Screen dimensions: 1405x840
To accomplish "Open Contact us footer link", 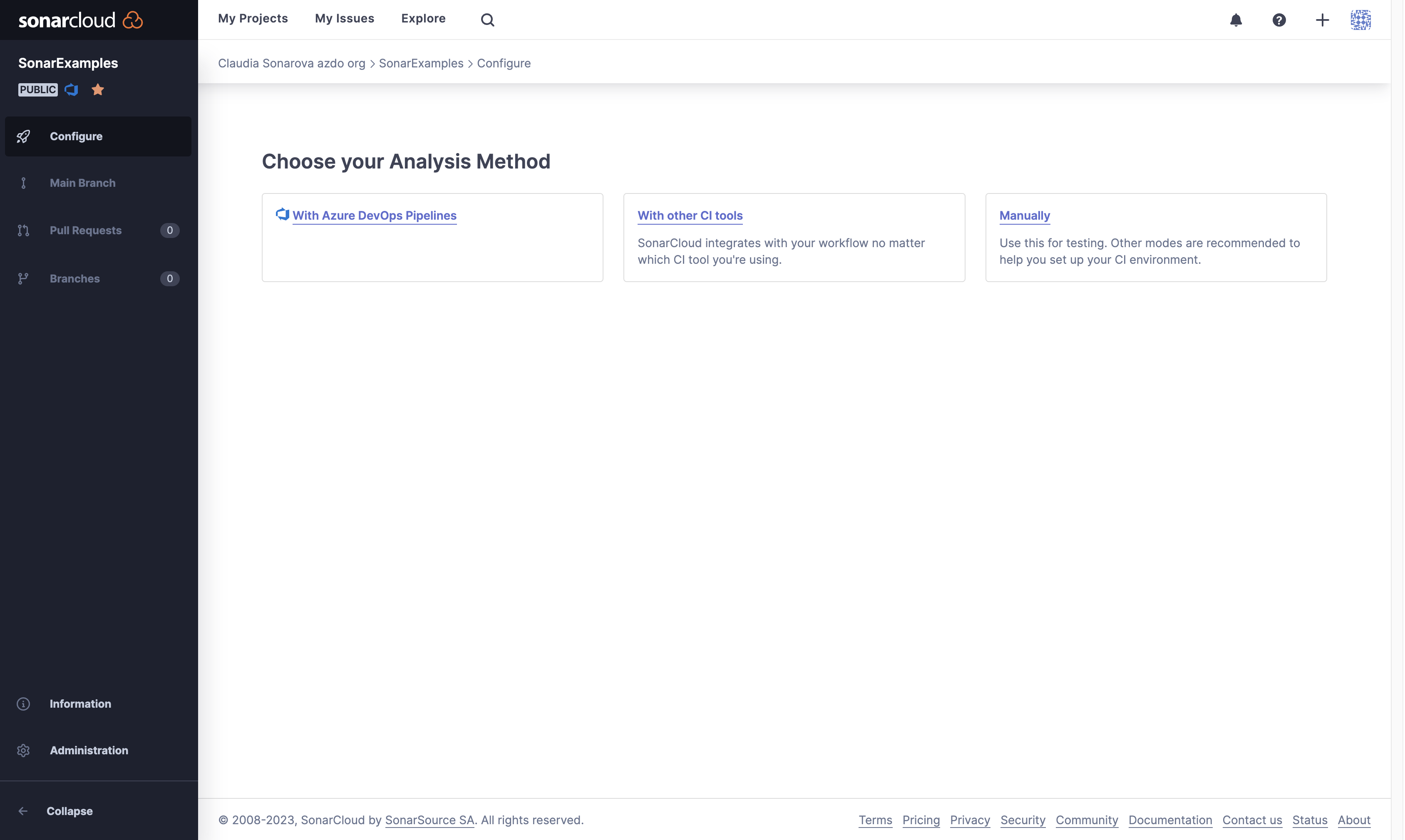I will [1252, 820].
